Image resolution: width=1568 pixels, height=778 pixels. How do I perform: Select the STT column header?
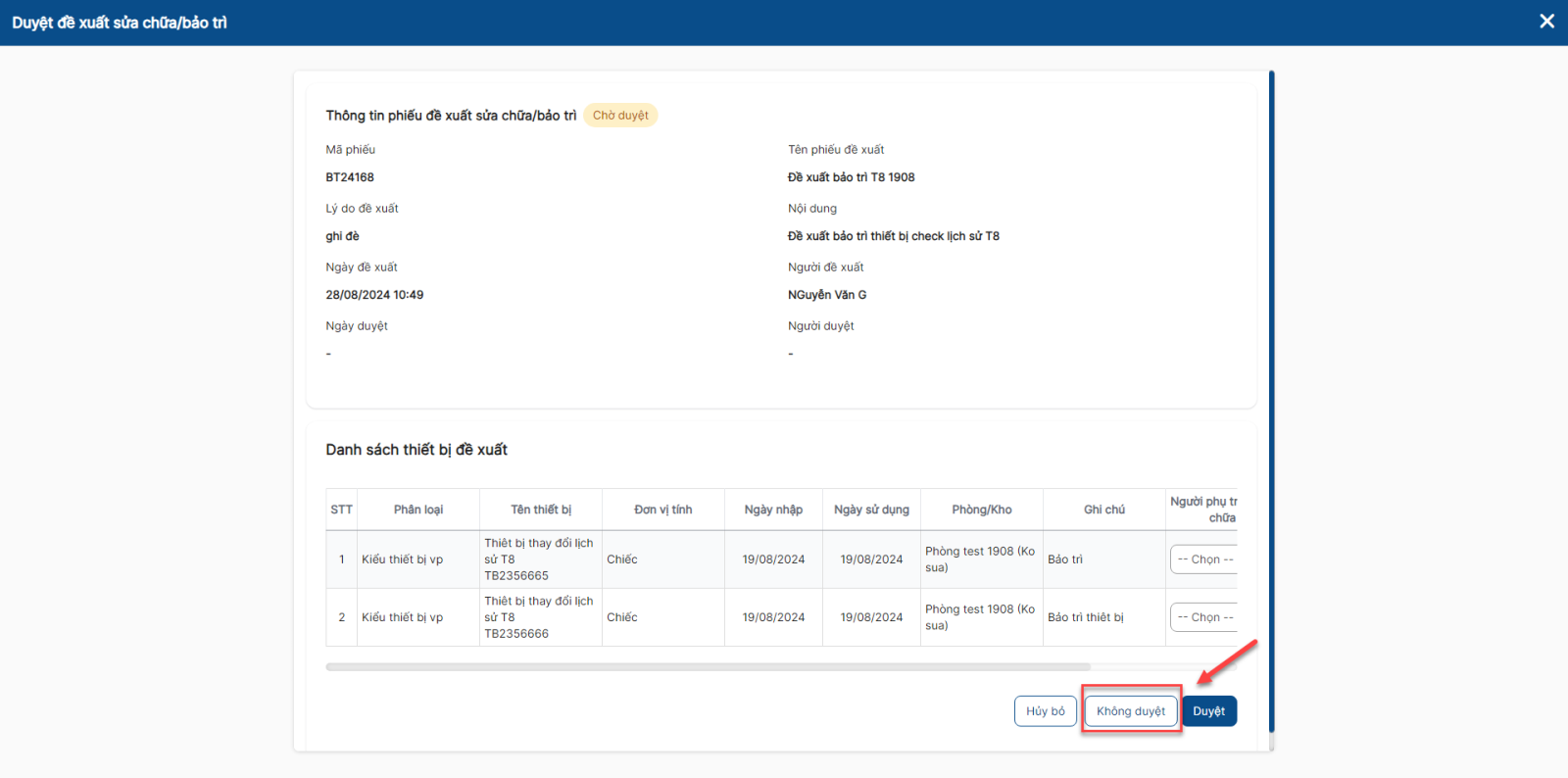341,510
